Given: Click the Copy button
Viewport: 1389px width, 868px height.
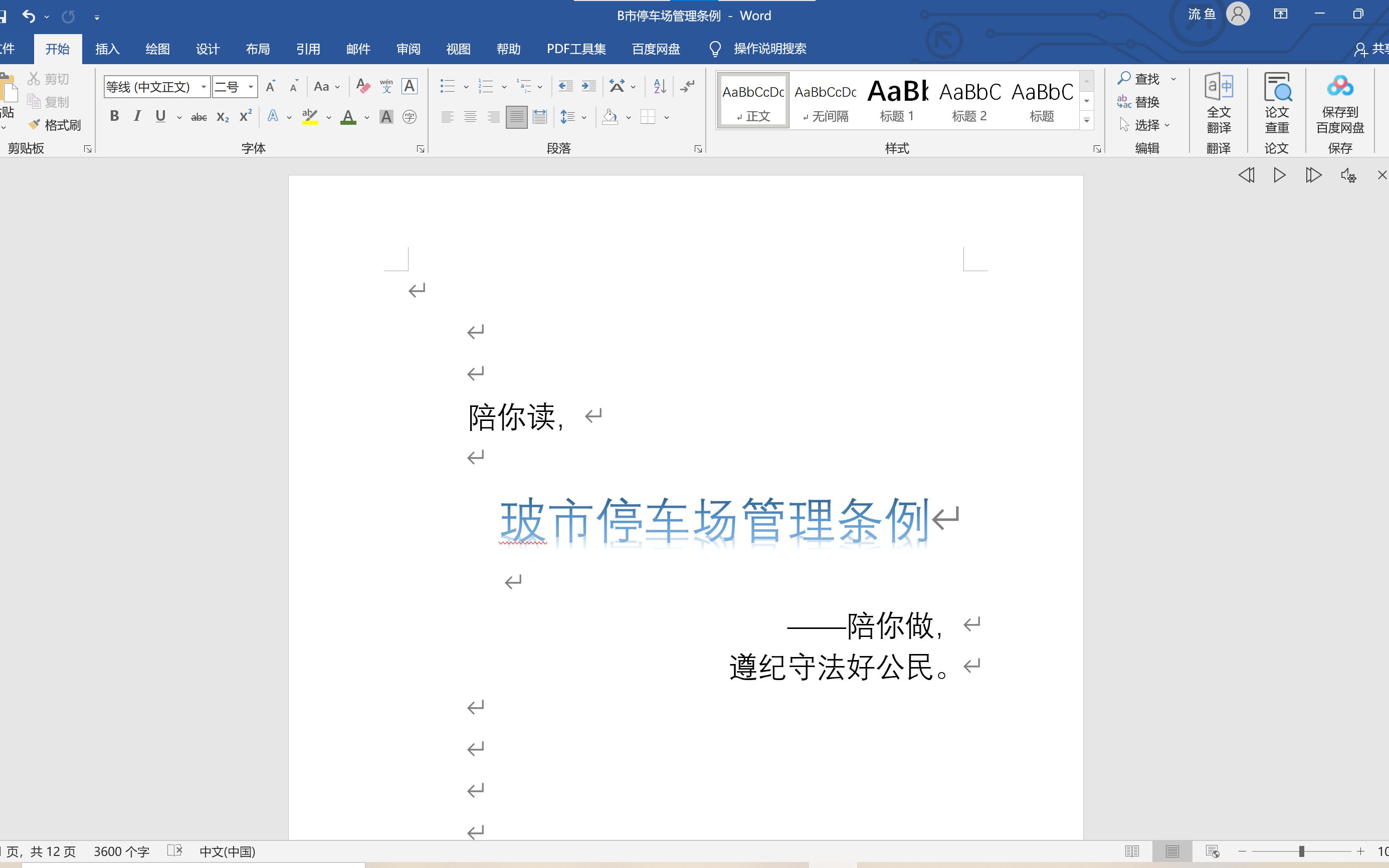Looking at the screenshot, I should [48, 102].
